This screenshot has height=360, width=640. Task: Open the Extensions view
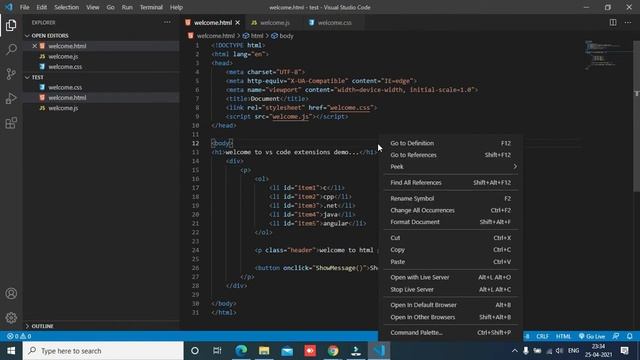point(11,123)
